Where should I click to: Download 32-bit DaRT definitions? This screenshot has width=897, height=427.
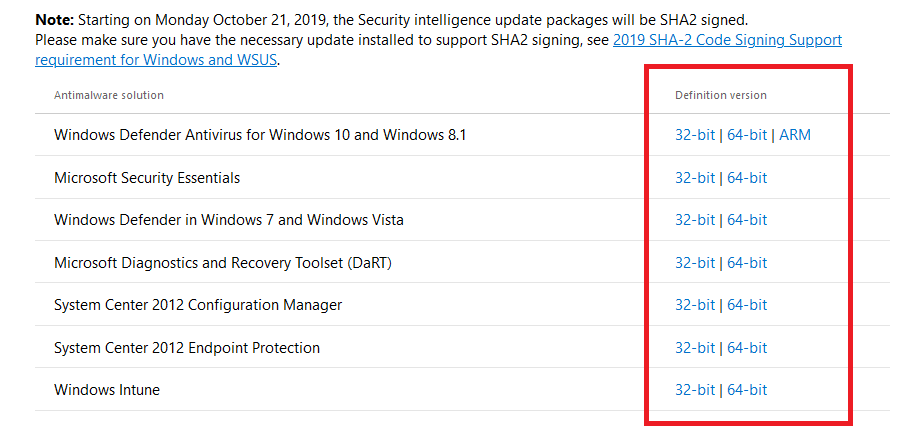click(695, 263)
